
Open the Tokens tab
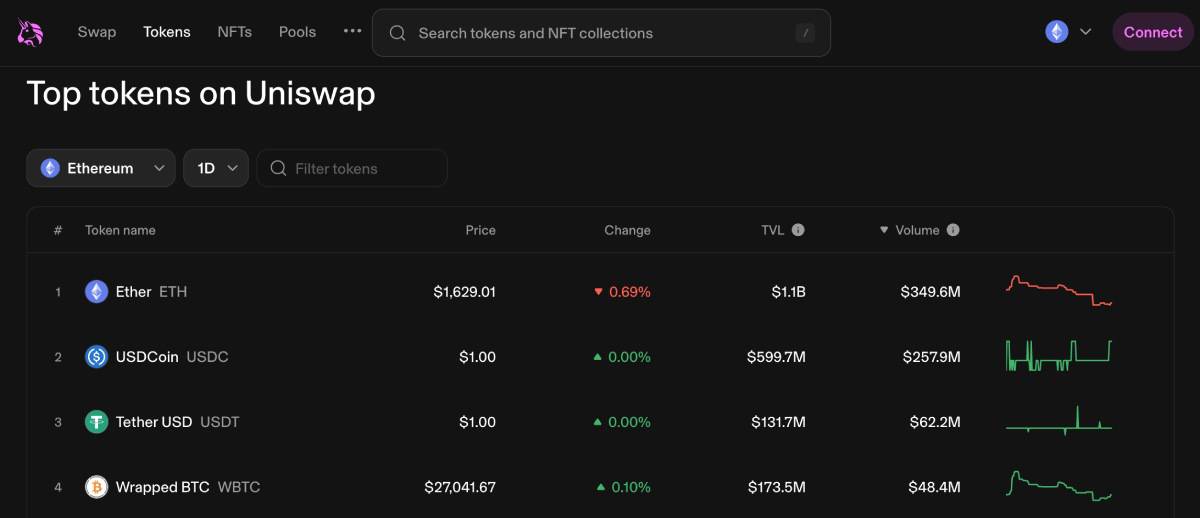click(x=167, y=32)
